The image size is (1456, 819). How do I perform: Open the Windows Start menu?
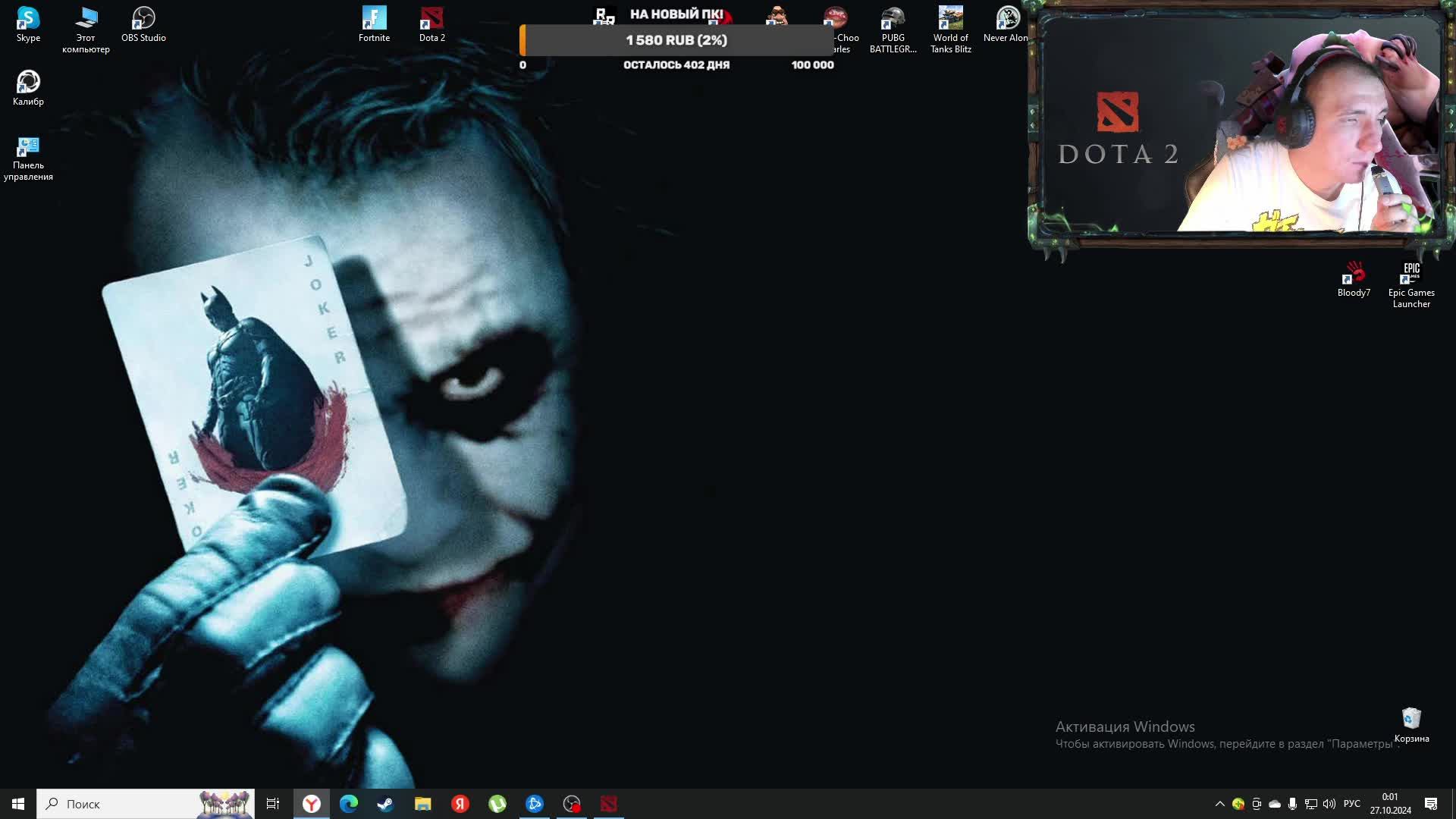(18, 804)
